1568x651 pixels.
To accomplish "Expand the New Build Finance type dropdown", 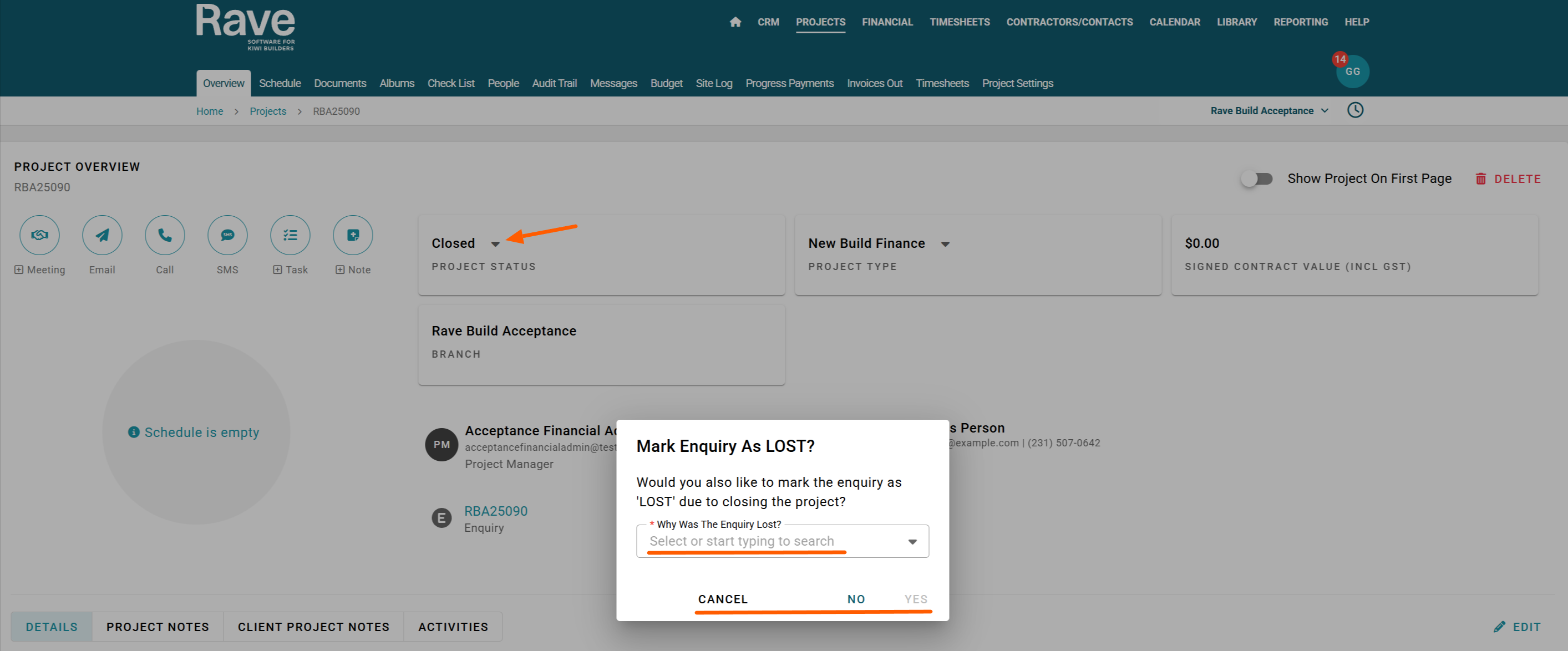I will coord(945,244).
